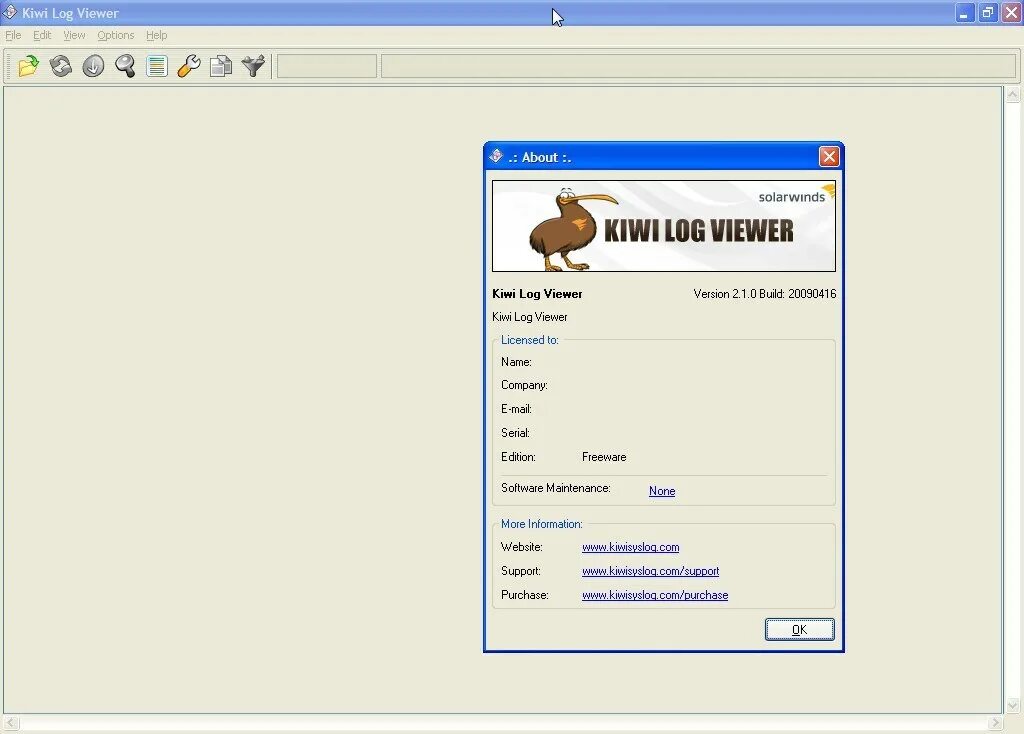Screen dimensions: 1024x734
Task: Open the View menu
Action: (74, 35)
